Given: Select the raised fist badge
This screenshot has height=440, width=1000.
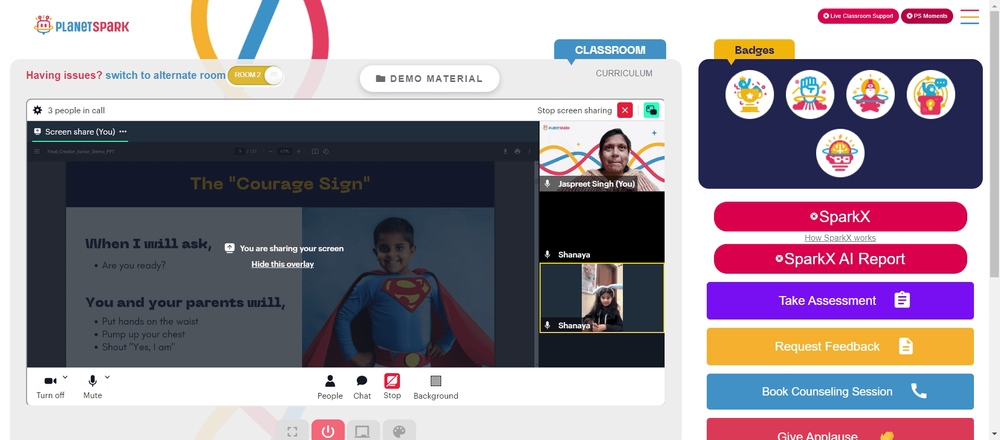Looking at the screenshot, I should pos(810,94).
